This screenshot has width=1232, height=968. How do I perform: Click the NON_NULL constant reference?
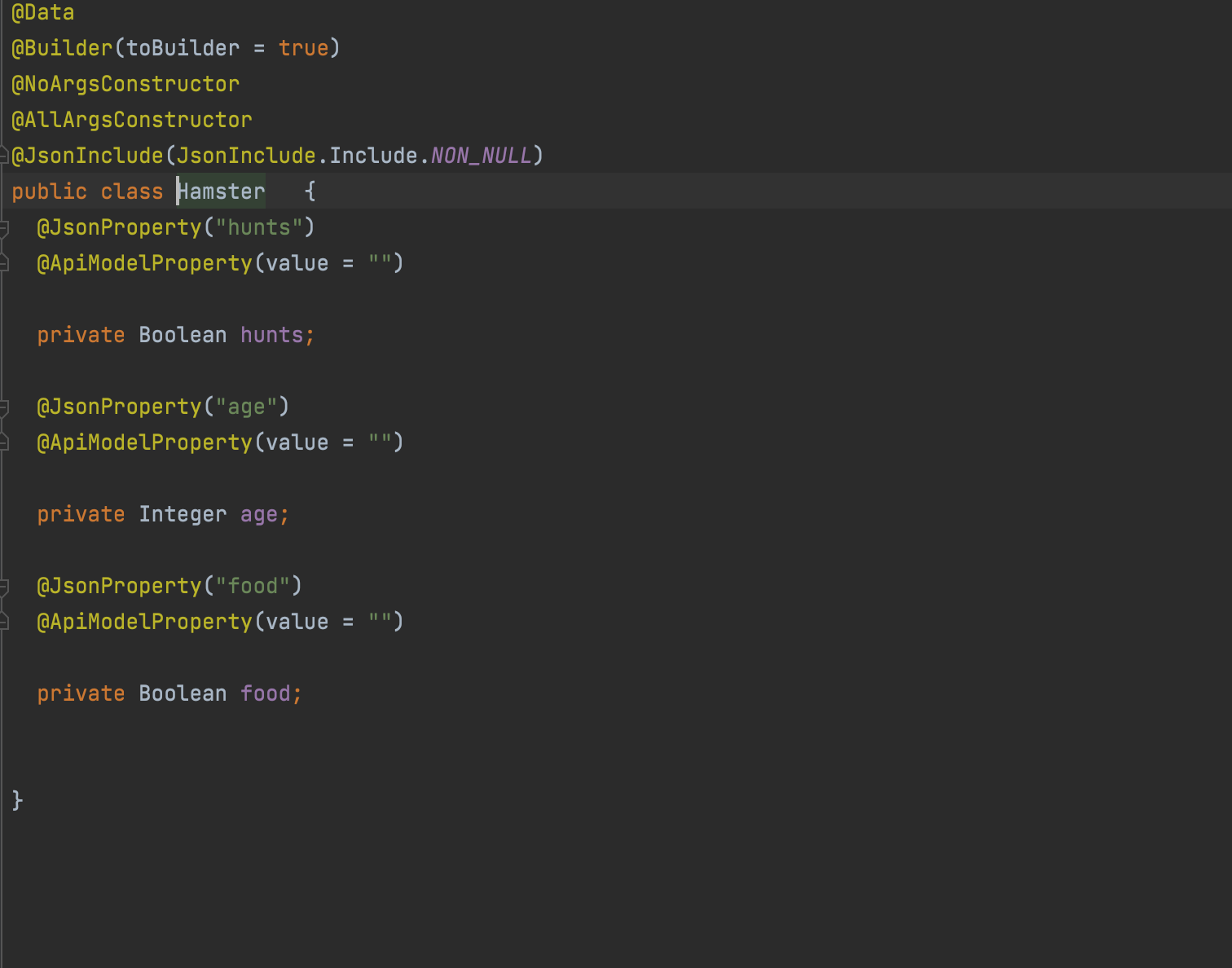click(480, 155)
